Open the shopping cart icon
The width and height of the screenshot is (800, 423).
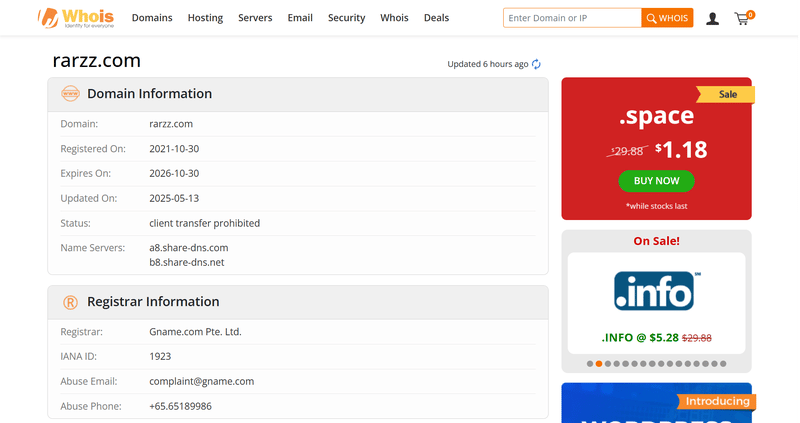coord(743,18)
